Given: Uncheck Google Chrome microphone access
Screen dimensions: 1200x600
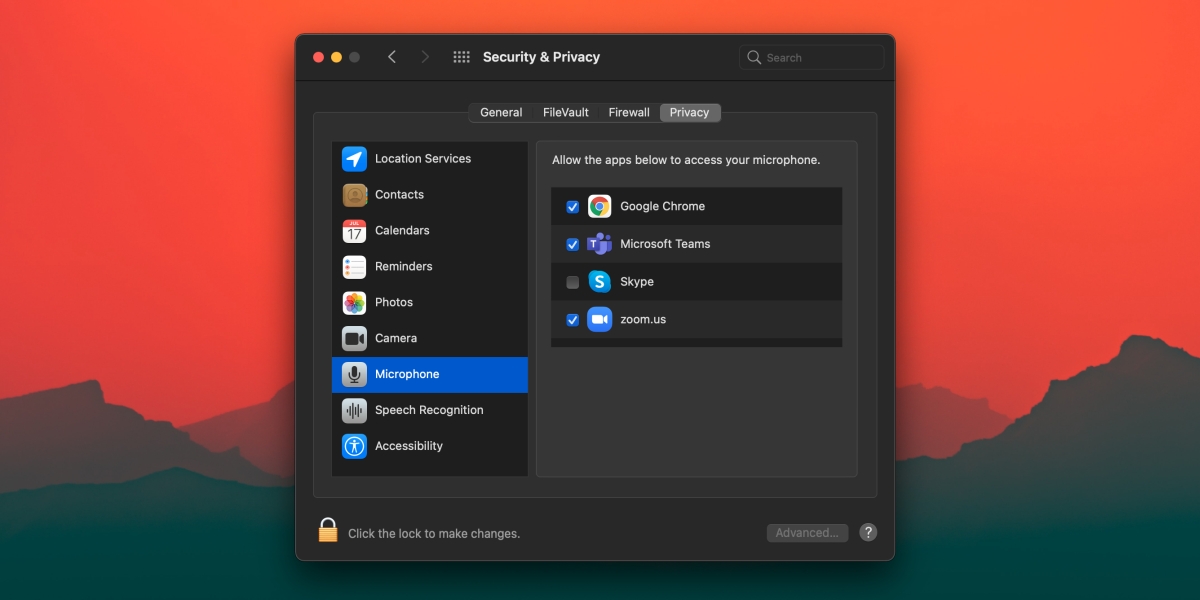Looking at the screenshot, I should 573,207.
